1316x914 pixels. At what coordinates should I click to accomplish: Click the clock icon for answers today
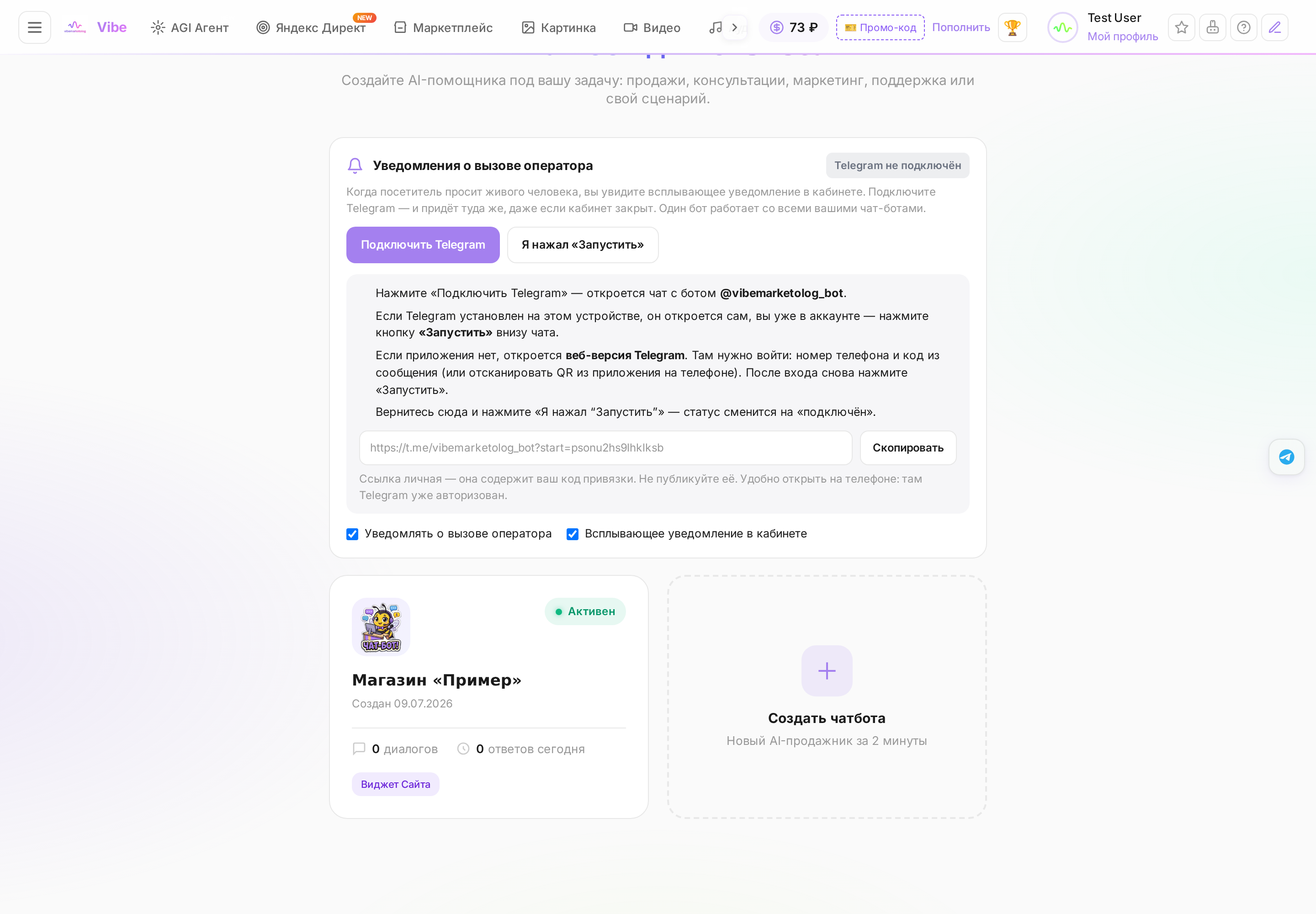click(463, 749)
